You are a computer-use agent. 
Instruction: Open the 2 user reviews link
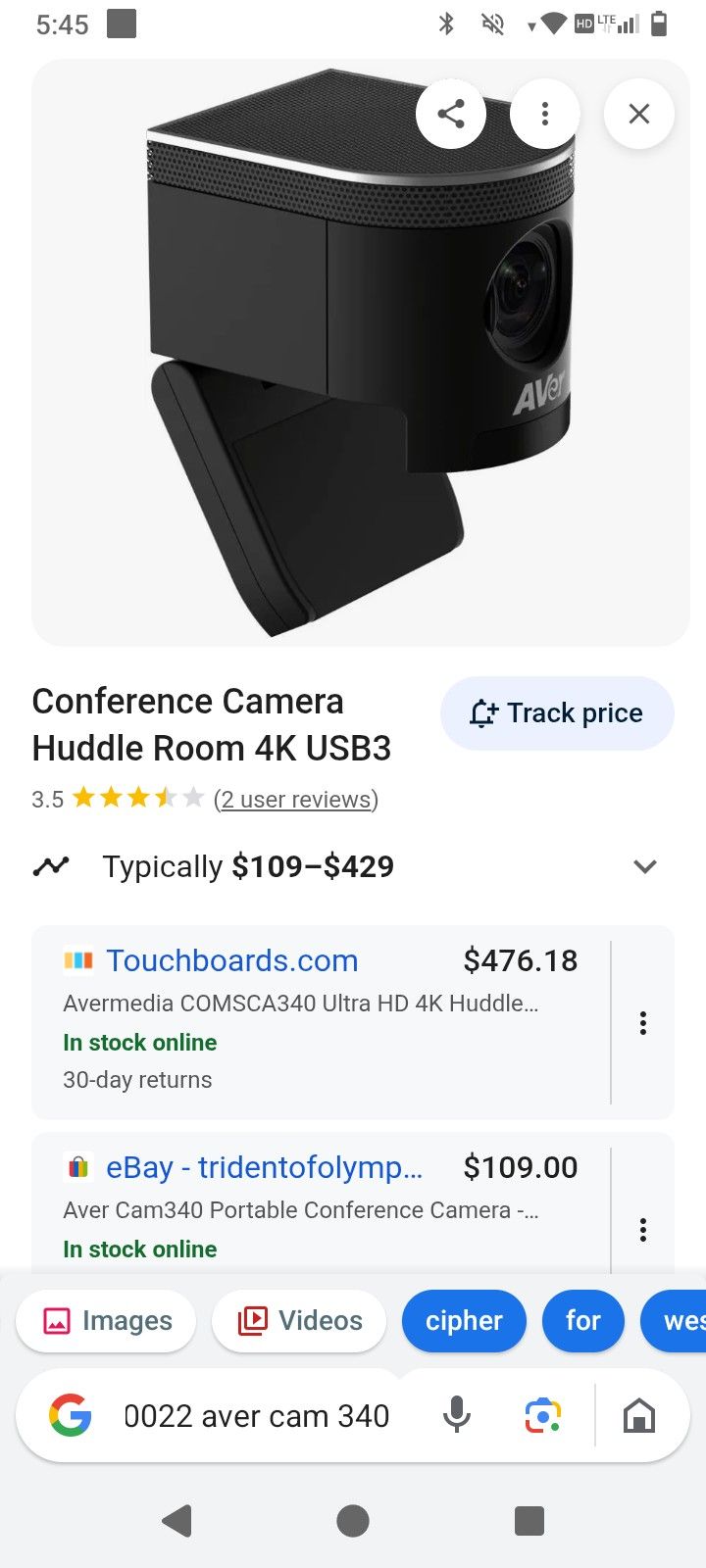pyautogui.click(x=296, y=800)
